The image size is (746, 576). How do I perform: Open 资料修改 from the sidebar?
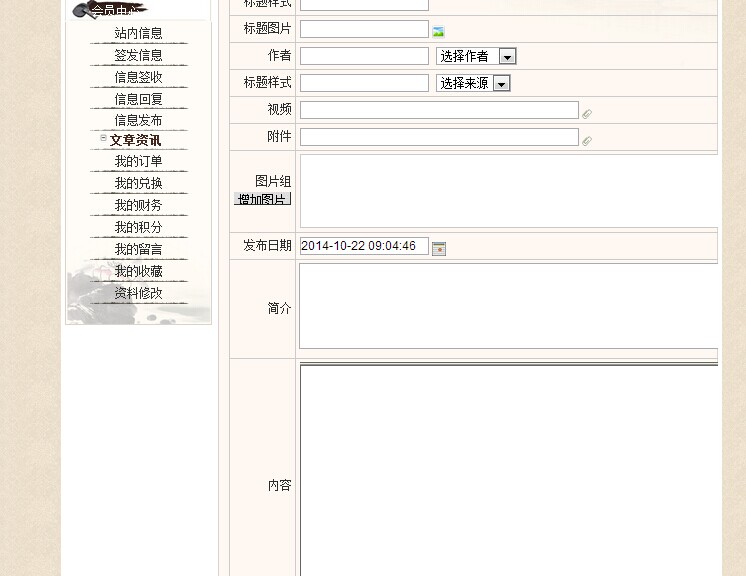tap(138, 293)
